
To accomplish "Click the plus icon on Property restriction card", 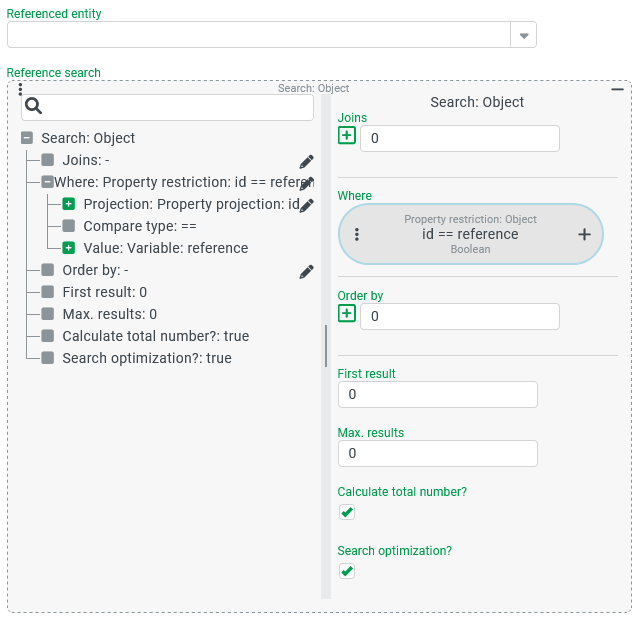I will 584,234.
